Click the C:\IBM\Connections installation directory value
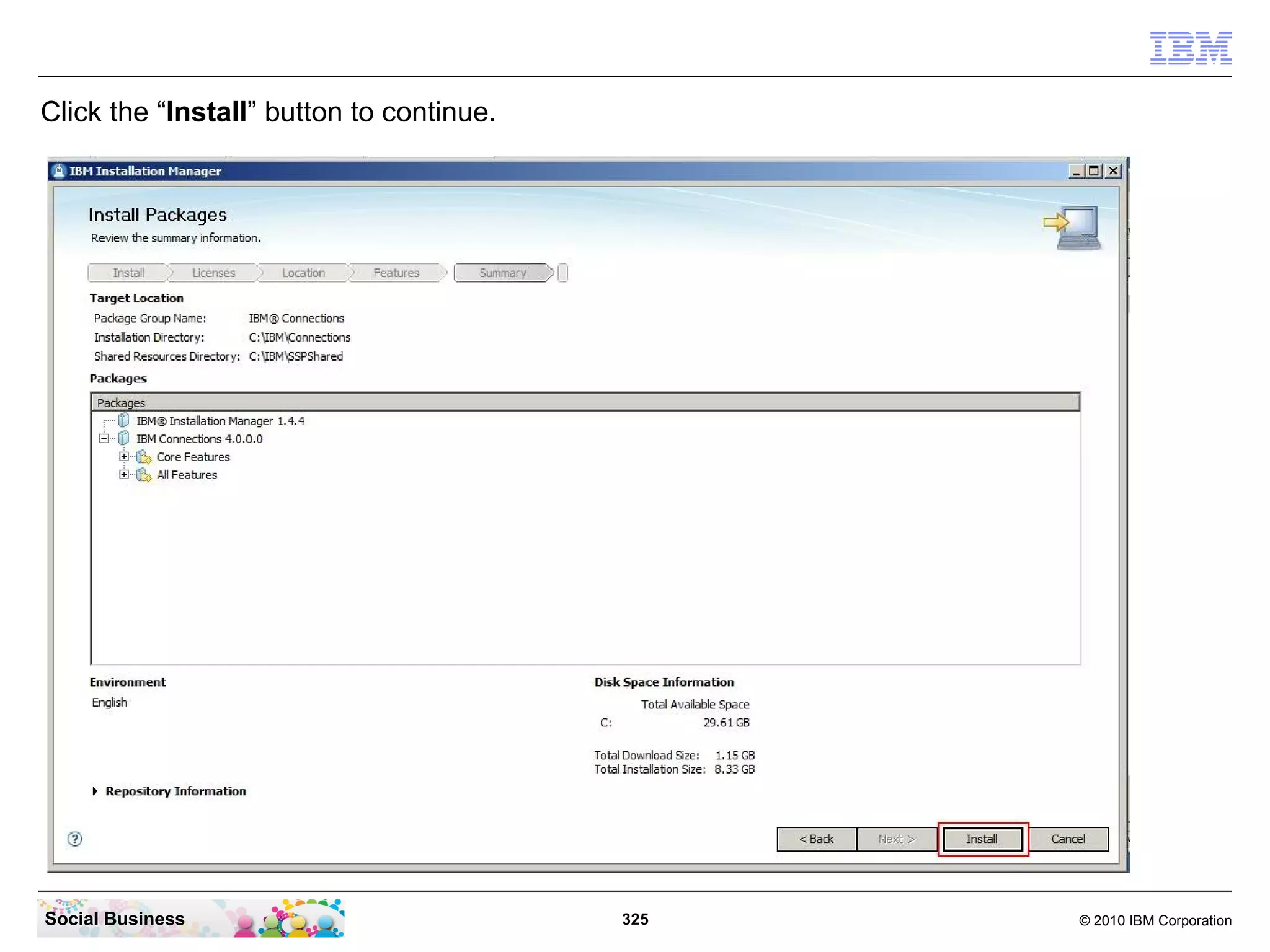 [x=300, y=337]
